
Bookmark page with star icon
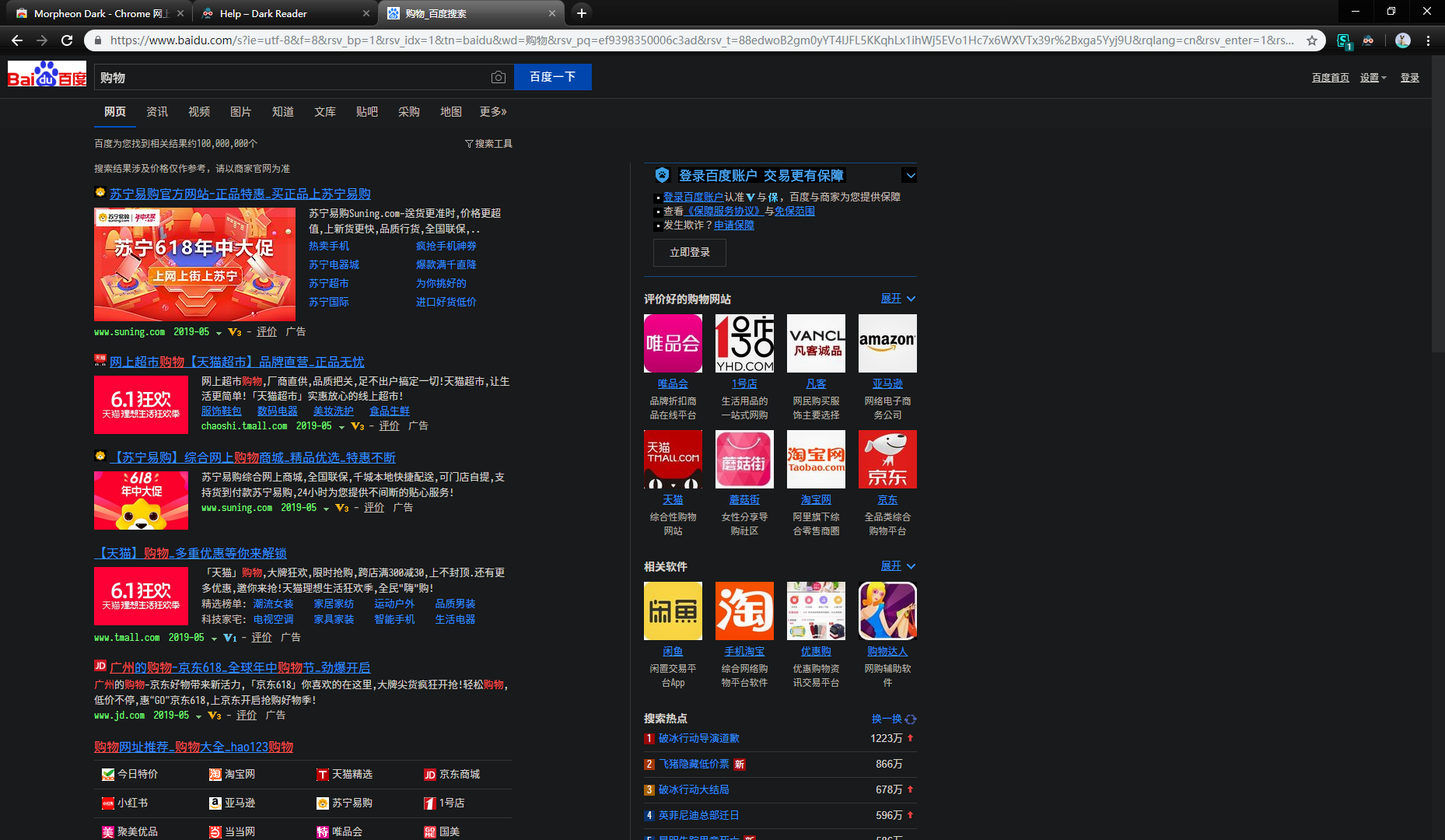pos(1312,40)
